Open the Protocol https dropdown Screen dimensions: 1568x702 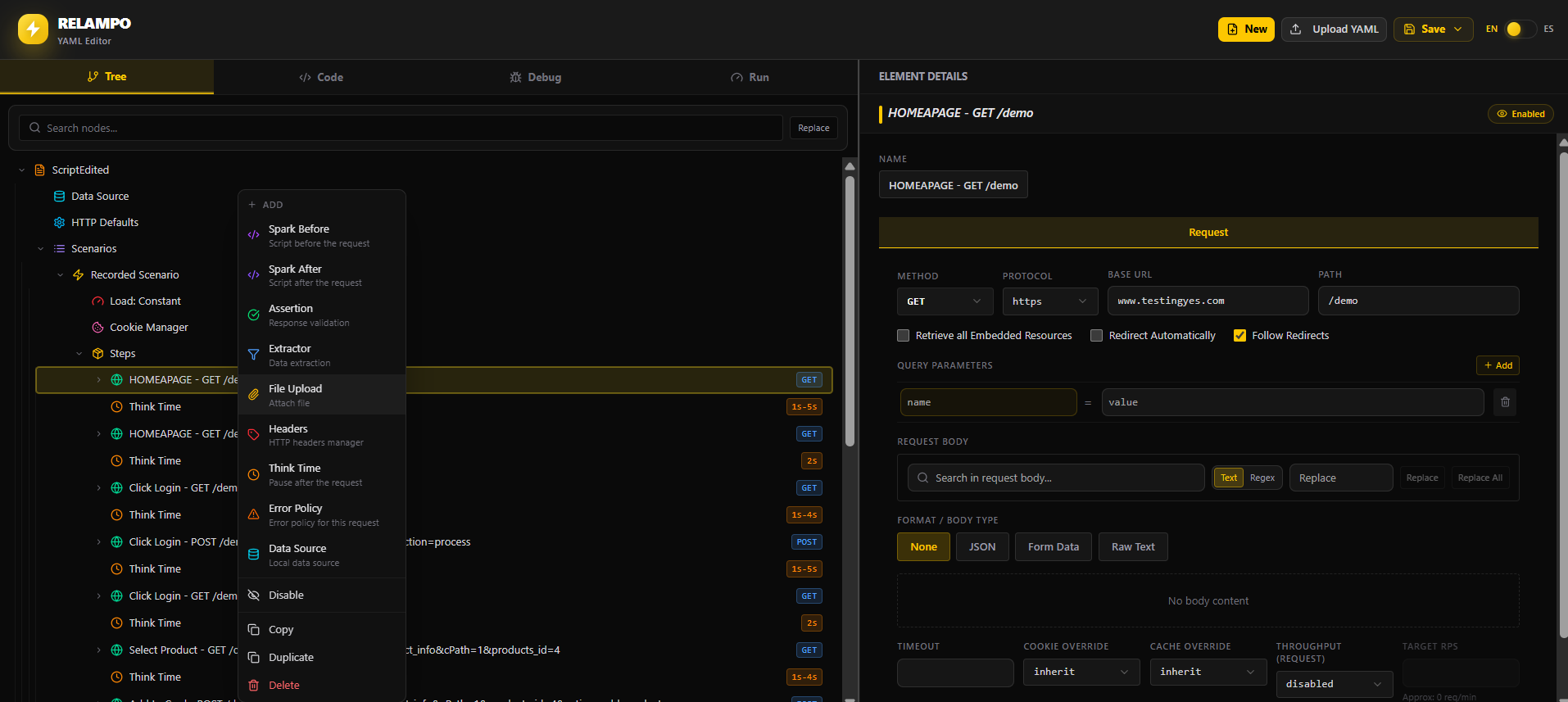point(1050,301)
